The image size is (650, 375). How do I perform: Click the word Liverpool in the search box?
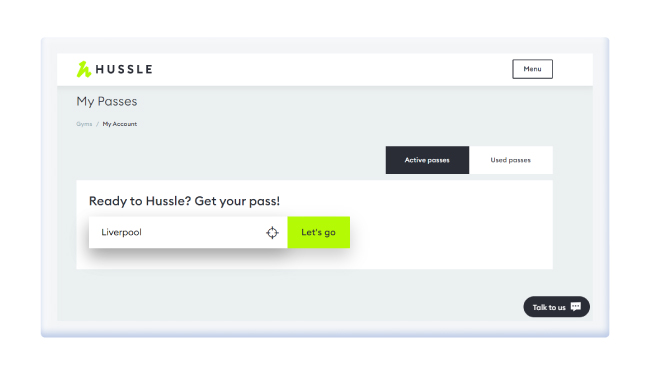click(x=121, y=232)
